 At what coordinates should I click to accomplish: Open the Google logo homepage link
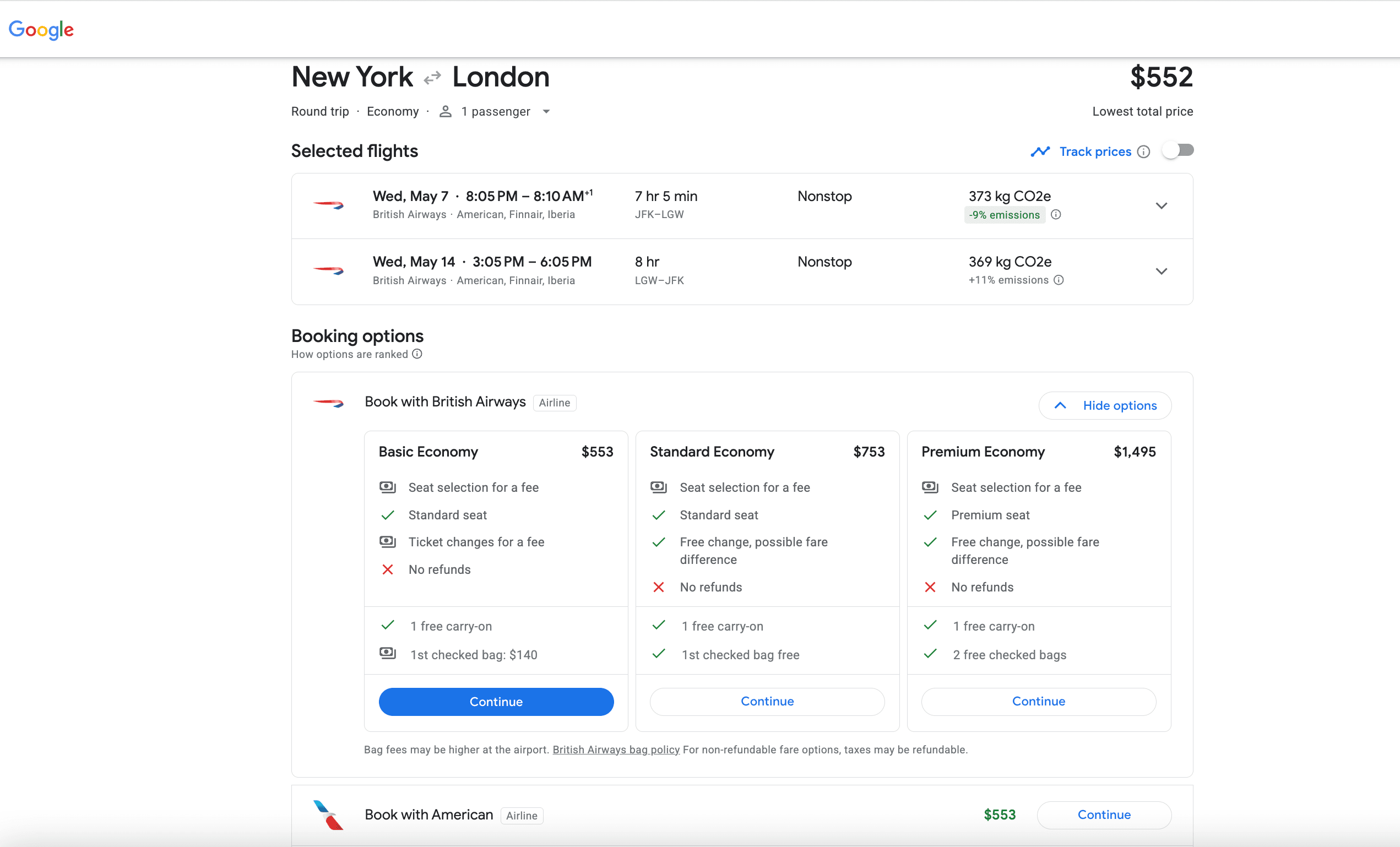pyautogui.click(x=41, y=29)
